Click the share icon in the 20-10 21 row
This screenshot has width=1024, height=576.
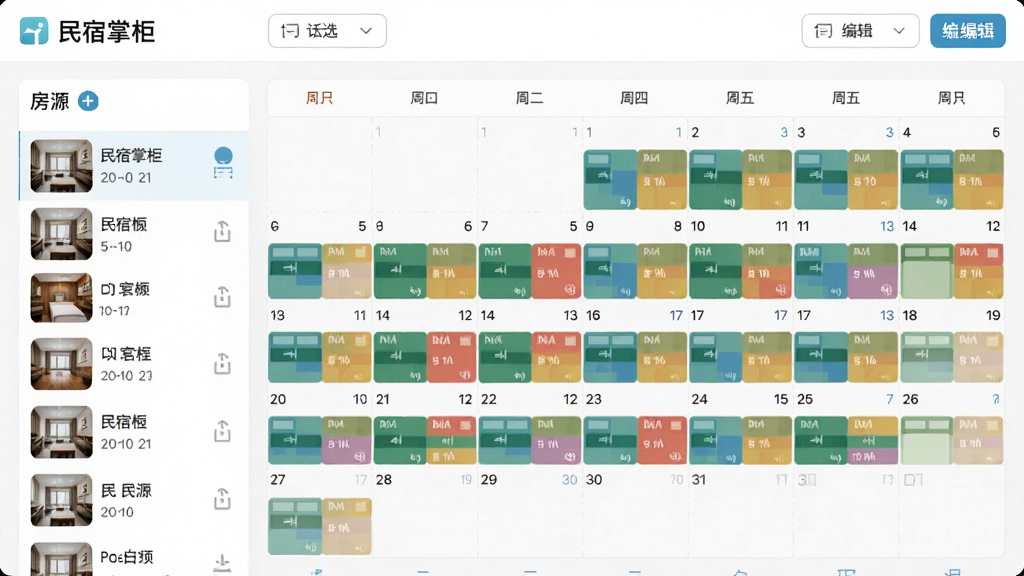point(222,431)
